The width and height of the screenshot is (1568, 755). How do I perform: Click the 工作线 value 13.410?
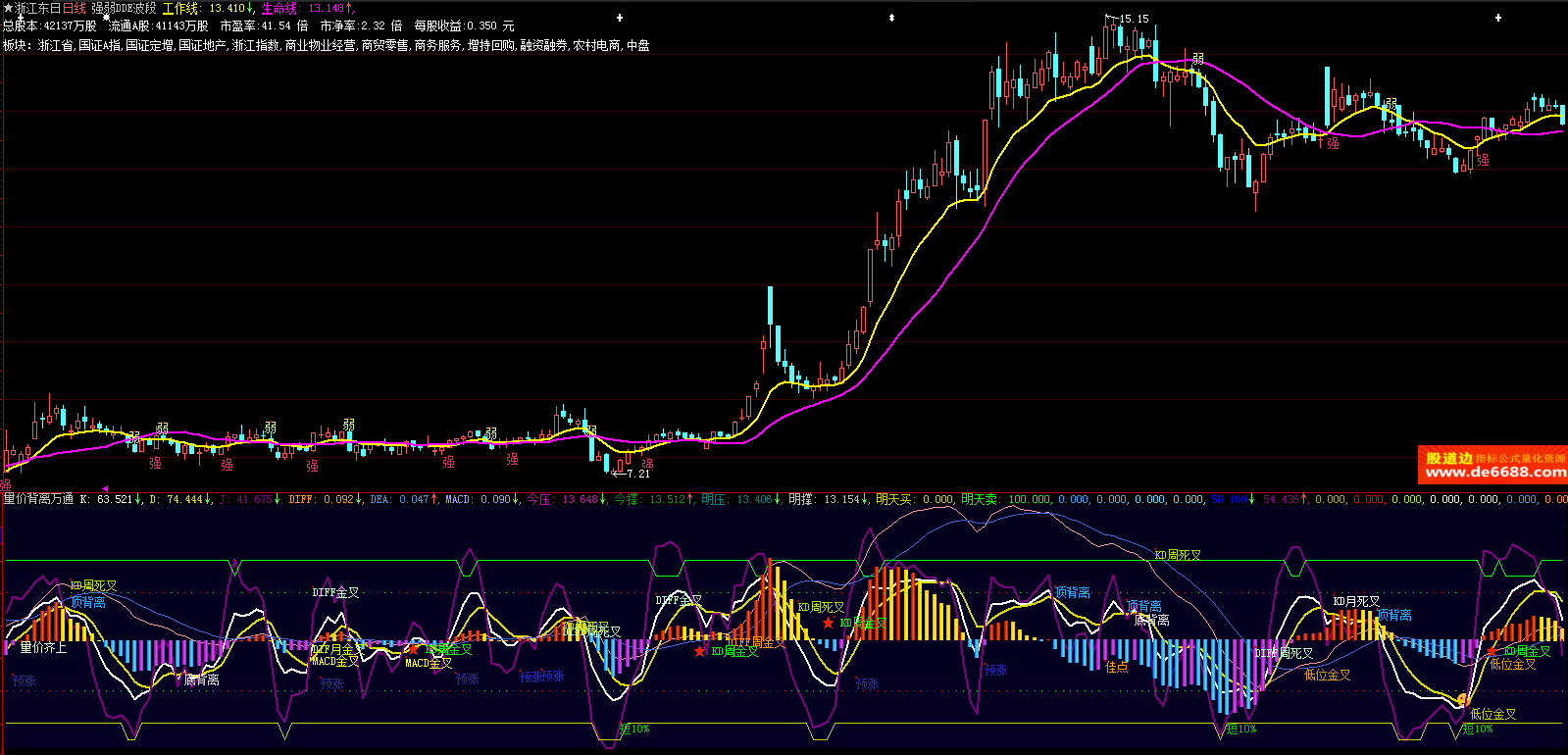pos(227,8)
